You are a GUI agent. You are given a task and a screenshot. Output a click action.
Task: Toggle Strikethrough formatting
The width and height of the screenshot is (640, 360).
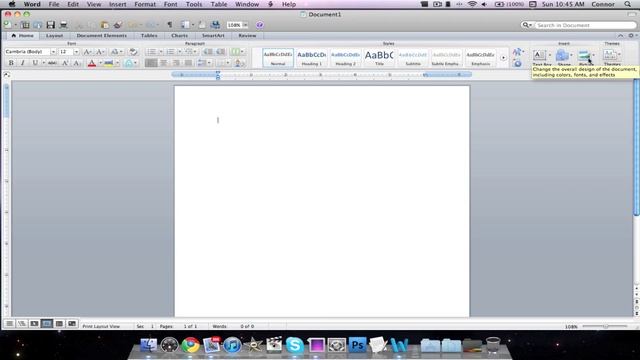pos(52,63)
